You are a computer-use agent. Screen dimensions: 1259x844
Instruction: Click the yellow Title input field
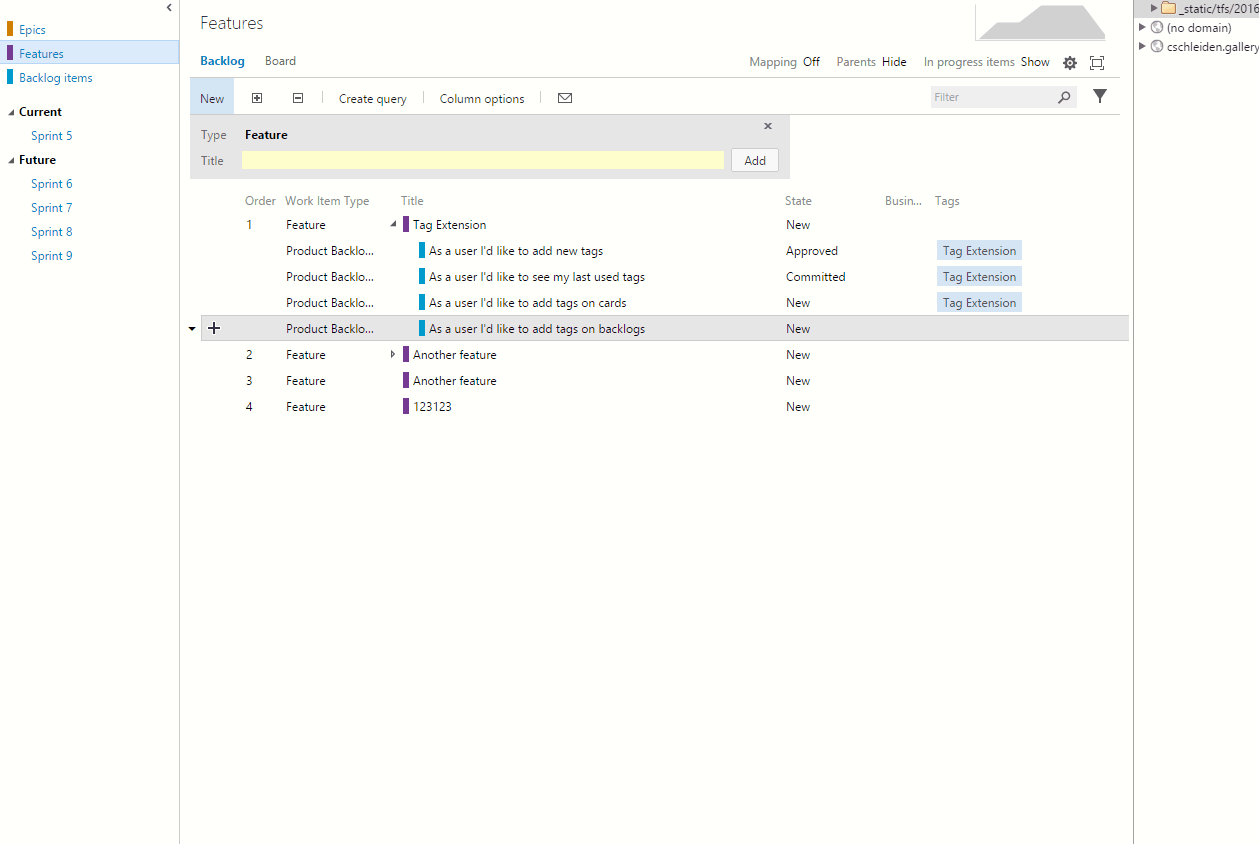point(482,160)
